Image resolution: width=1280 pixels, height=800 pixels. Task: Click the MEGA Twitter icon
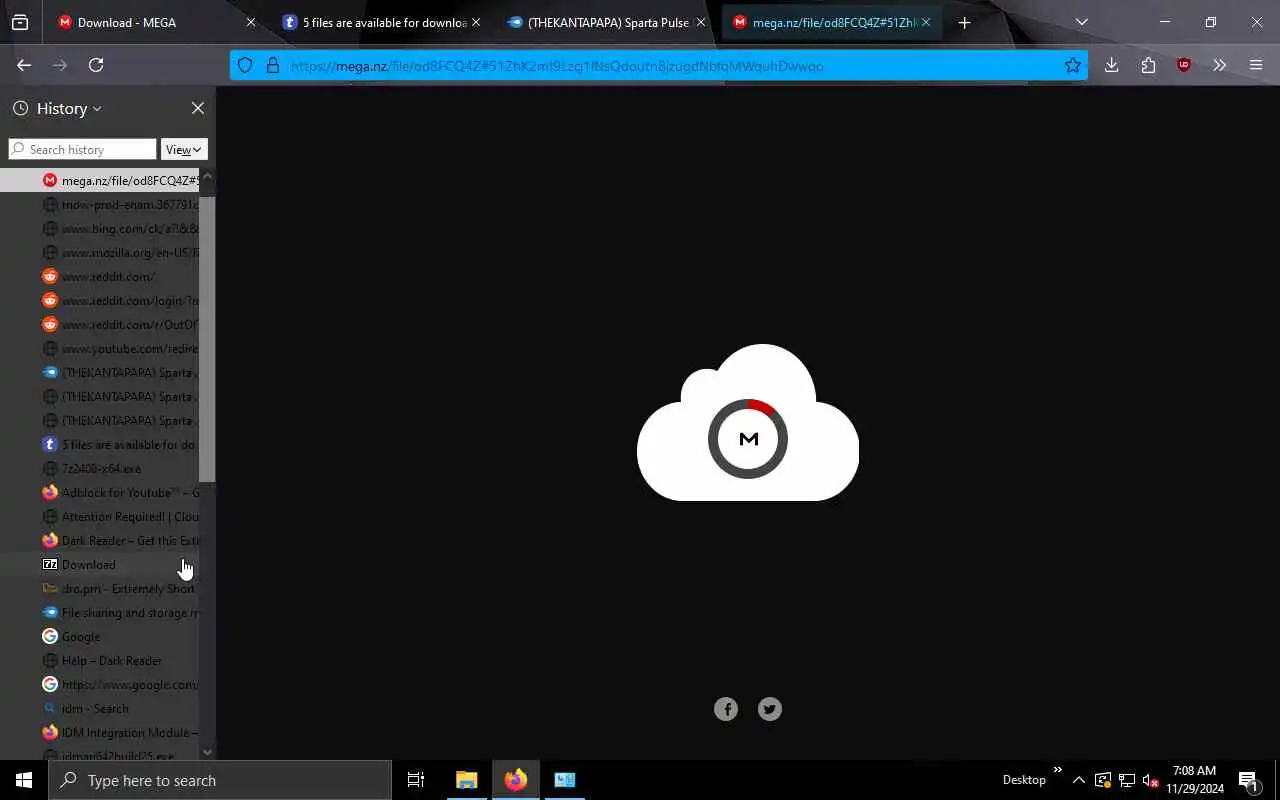769,709
